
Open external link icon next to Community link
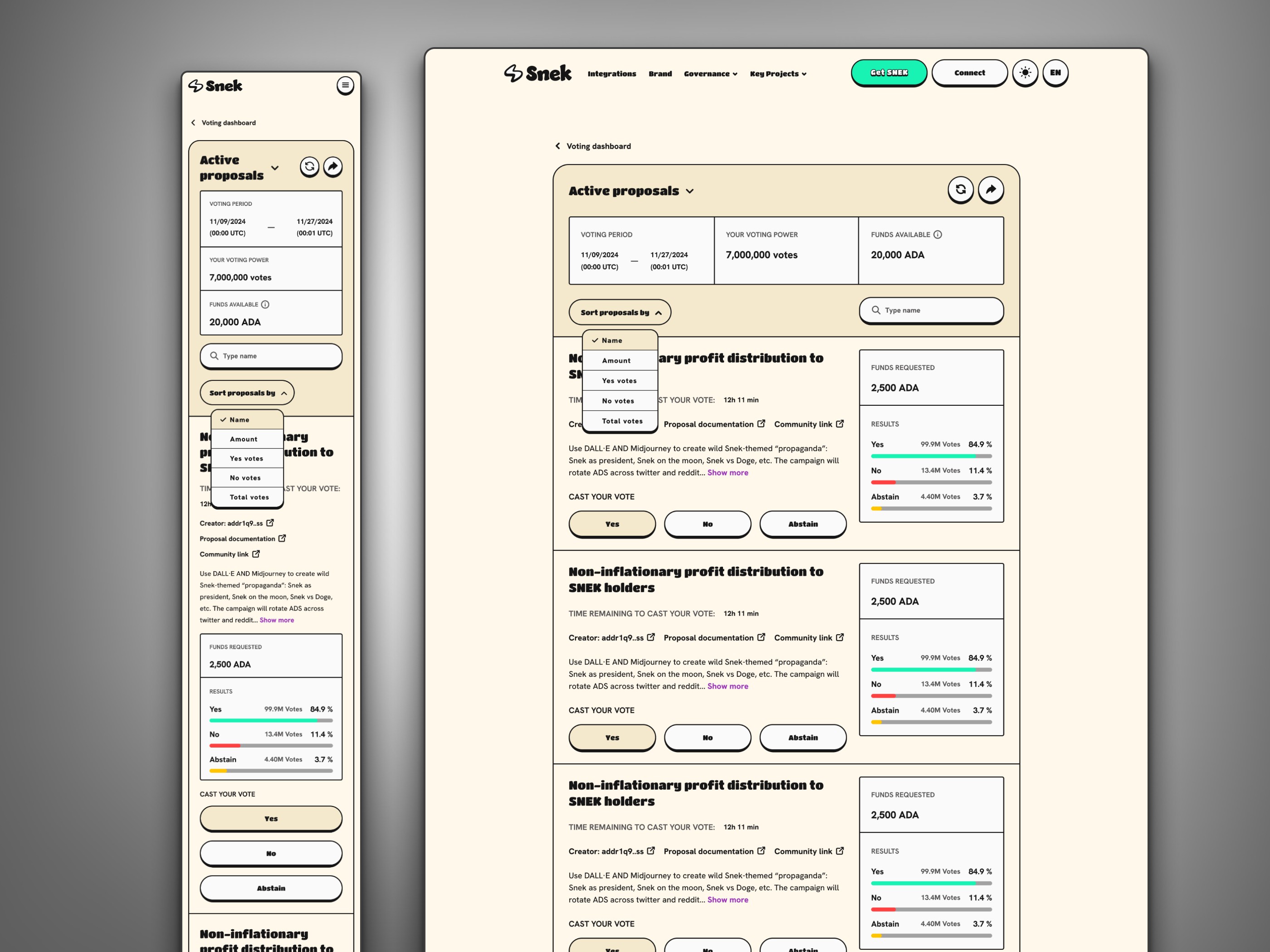840,423
